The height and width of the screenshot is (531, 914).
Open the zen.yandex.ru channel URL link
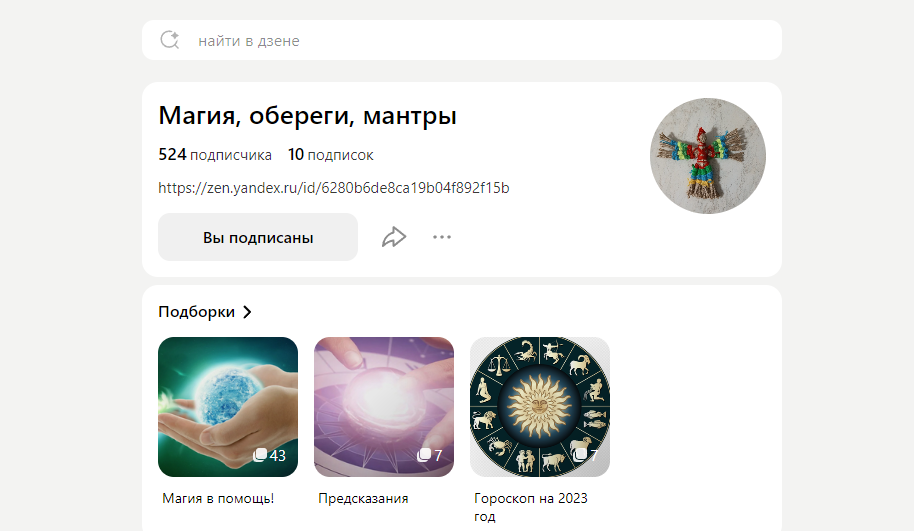pyautogui.click(x=333, y=188)
